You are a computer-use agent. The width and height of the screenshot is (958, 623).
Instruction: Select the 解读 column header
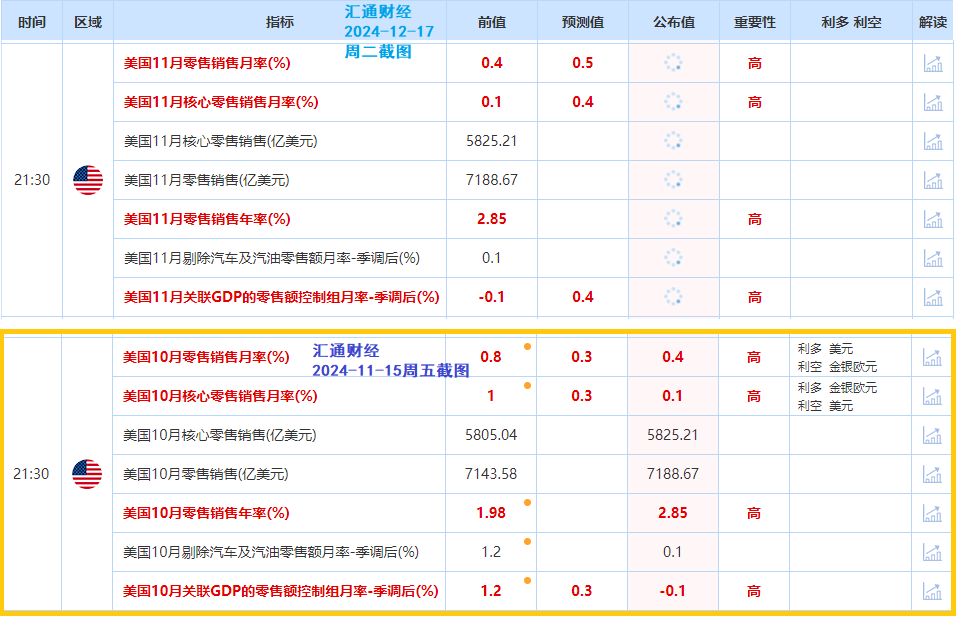tap(932, 22)
